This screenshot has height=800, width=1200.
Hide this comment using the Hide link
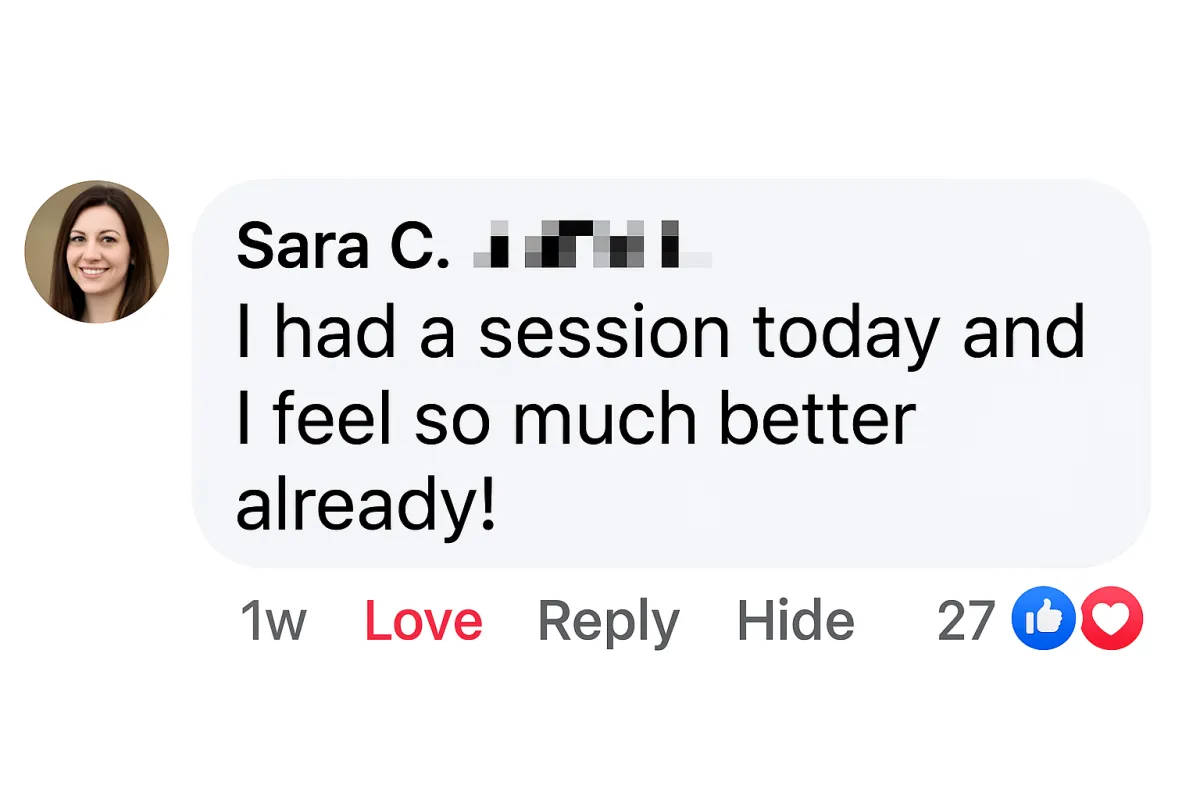pos(796,621)
